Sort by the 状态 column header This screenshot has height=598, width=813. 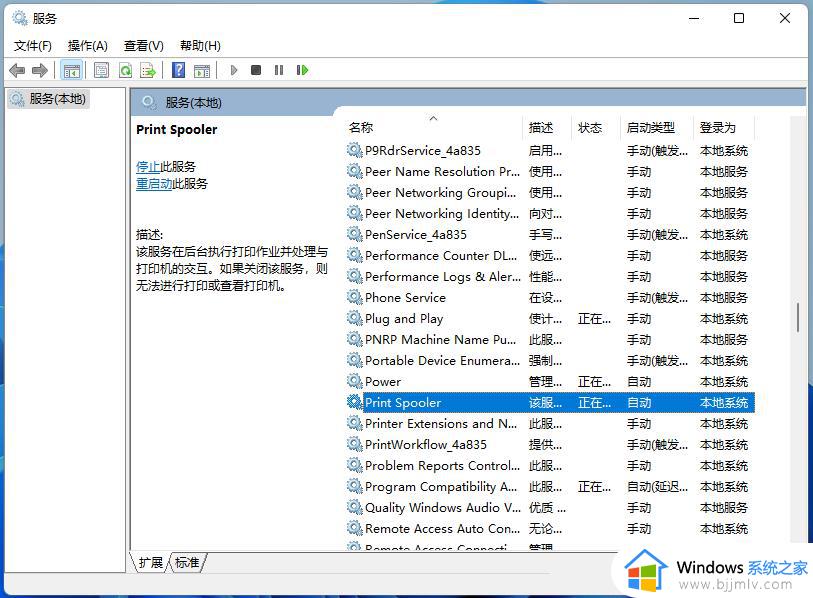coord(596,128)
